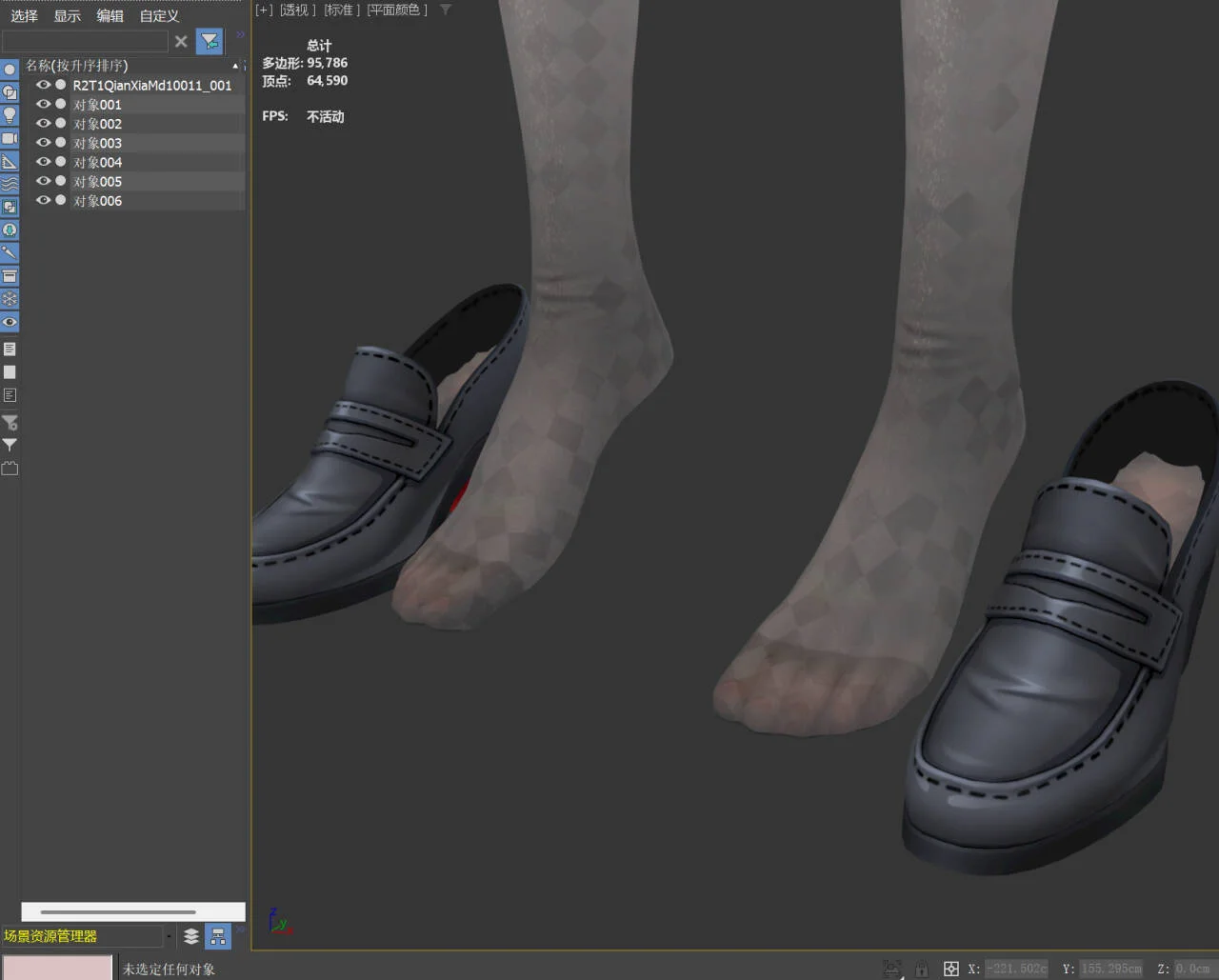Screen dimensions: 1219x980
Task: Clear the scene explorer search with X
Action: coord(181,41)
